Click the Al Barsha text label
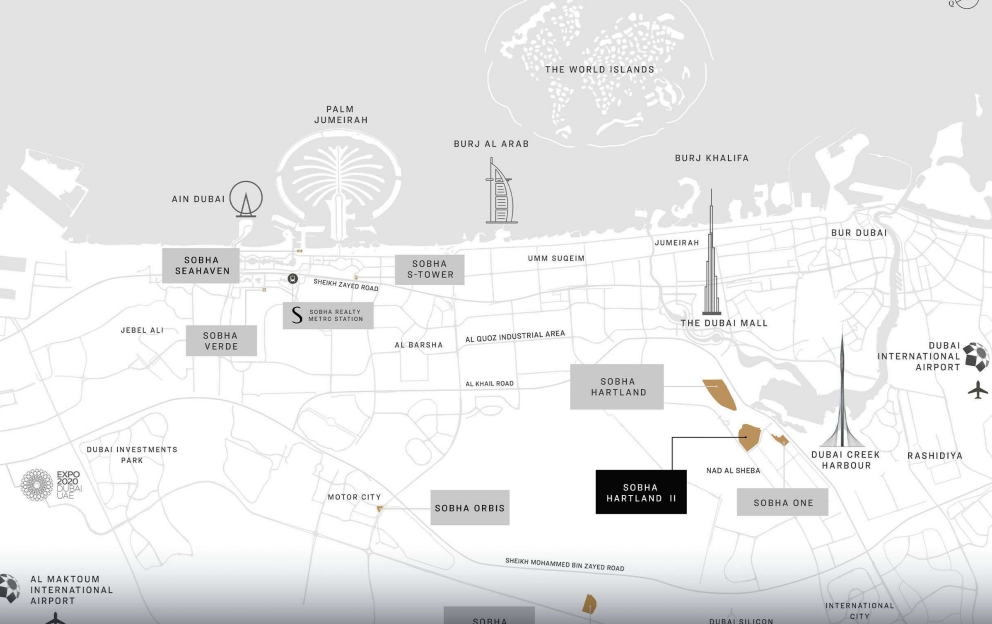This screenshot has width=992, height=624. pos(419,345)
